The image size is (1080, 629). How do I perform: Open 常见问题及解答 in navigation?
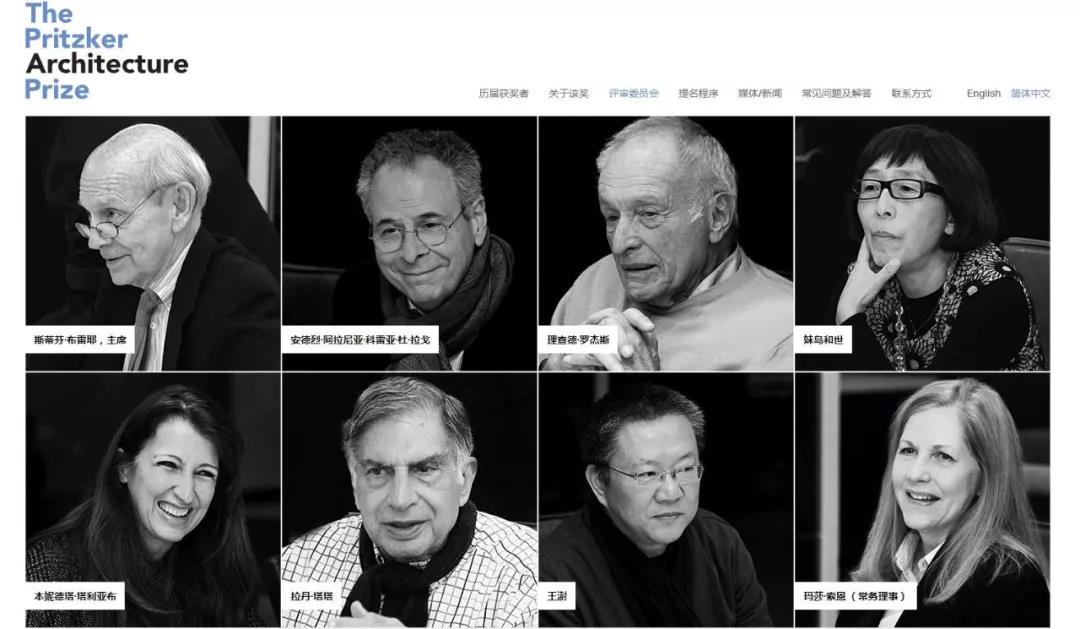(836, 93)
